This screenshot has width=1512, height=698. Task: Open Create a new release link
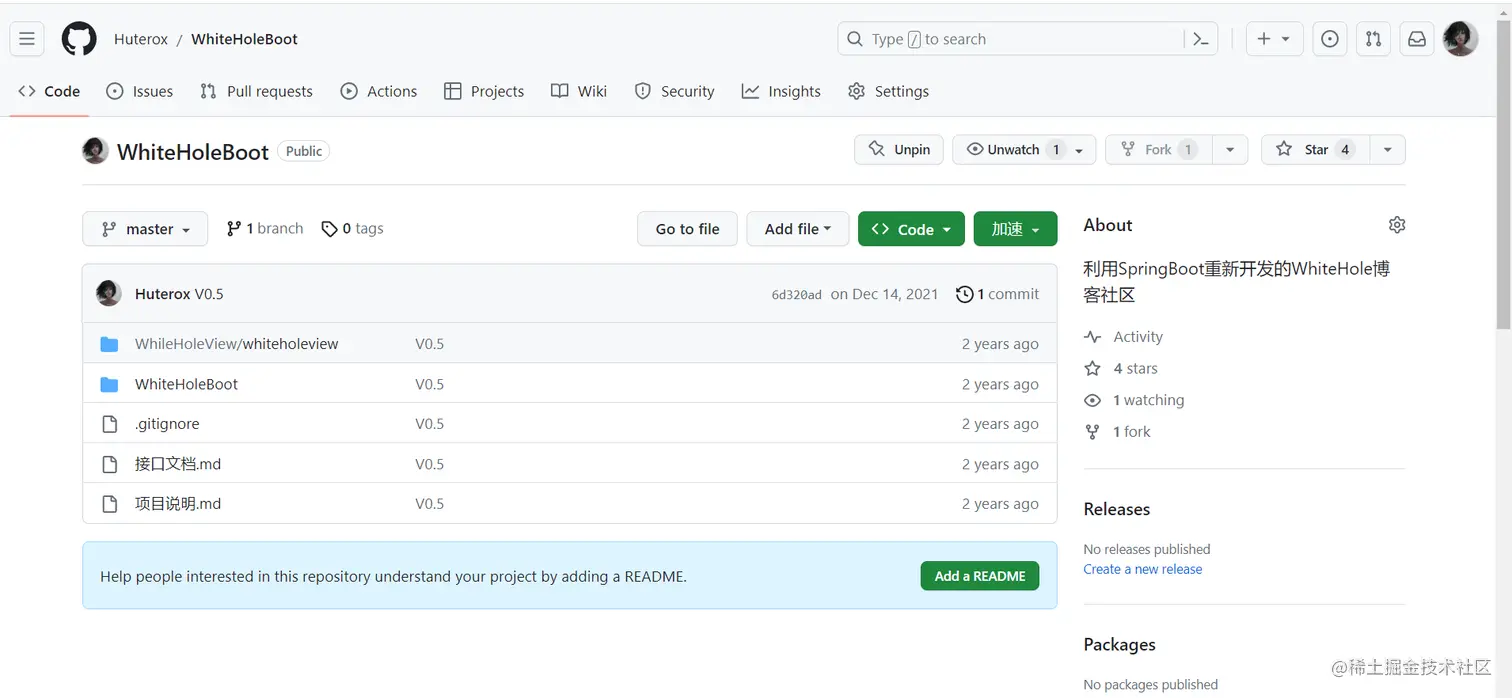[1143, 569]
